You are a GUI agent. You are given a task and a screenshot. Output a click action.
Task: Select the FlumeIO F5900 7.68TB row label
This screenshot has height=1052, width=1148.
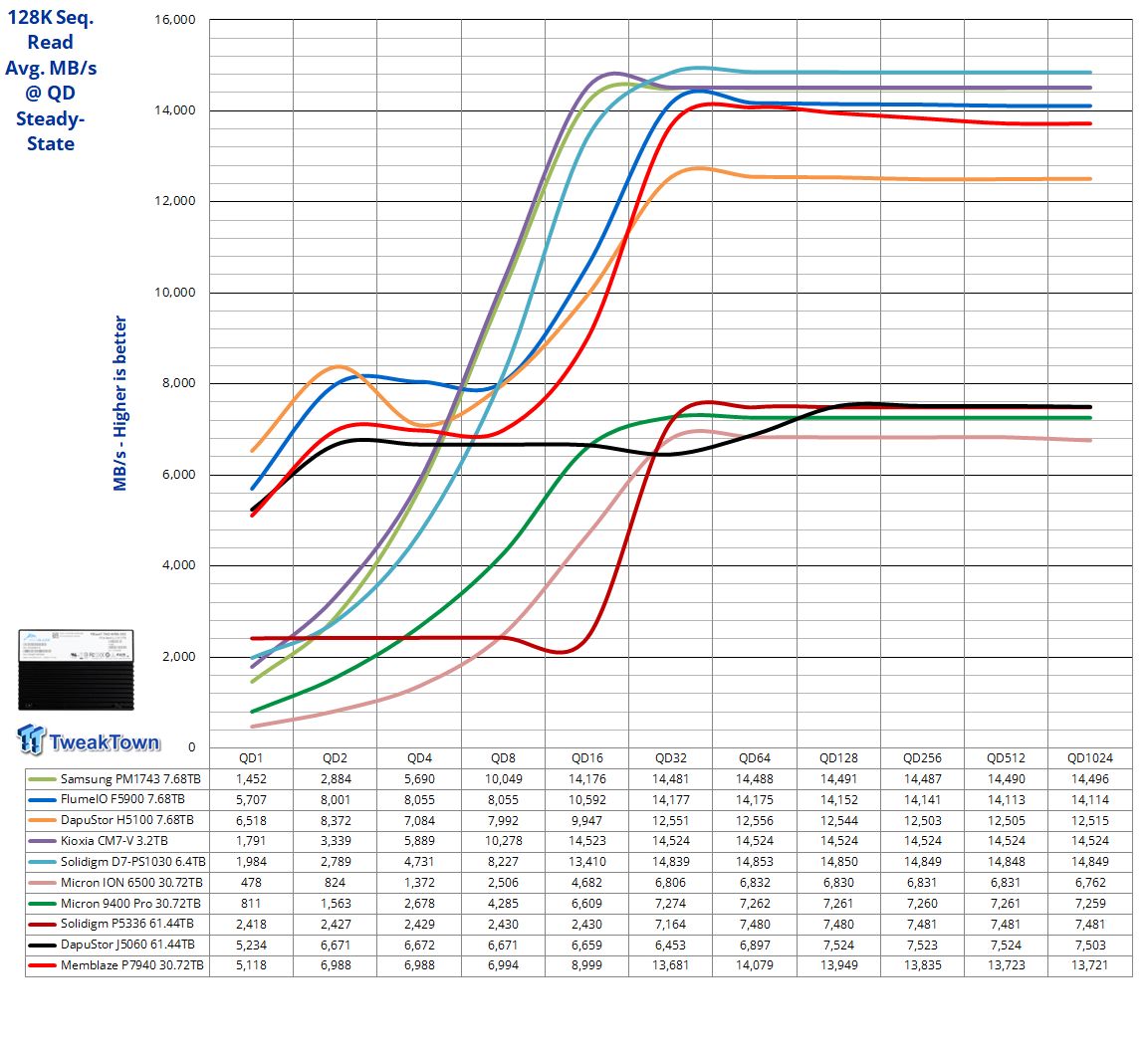122,800
